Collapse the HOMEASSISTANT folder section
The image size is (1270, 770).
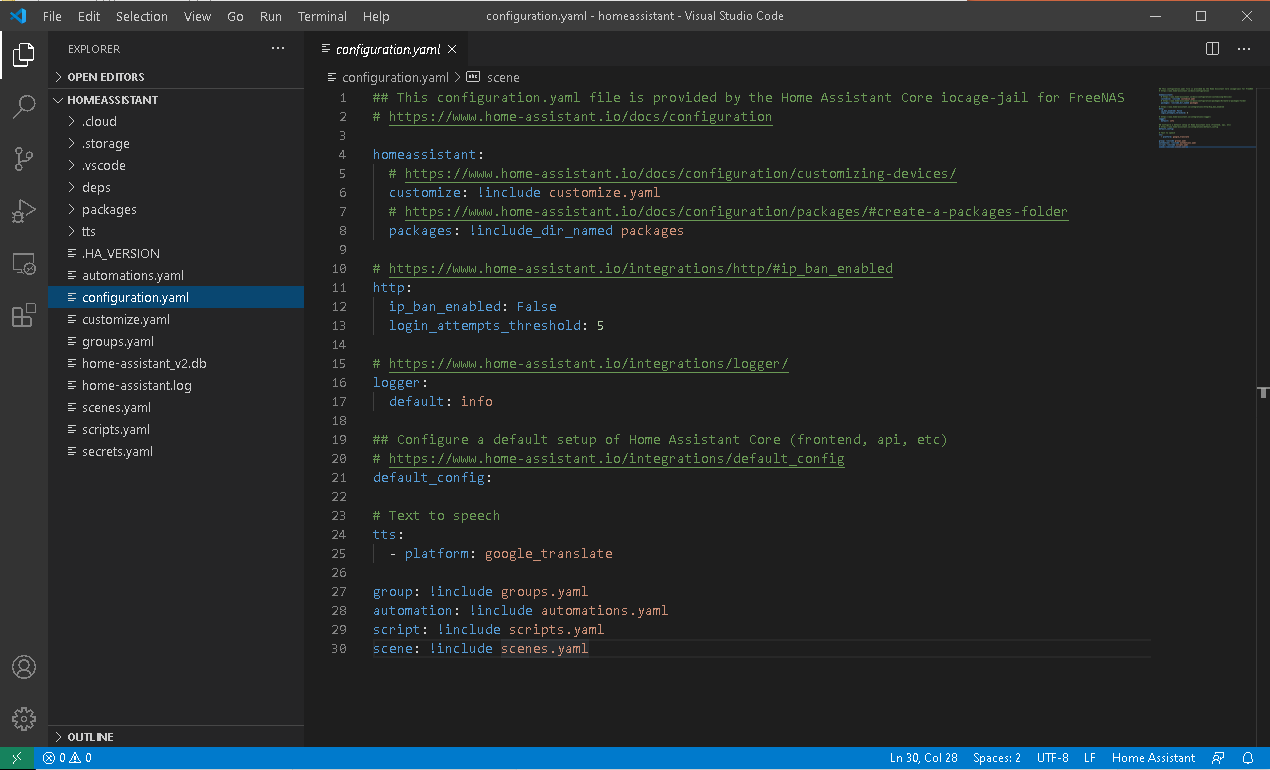click(x=176, y=100)
